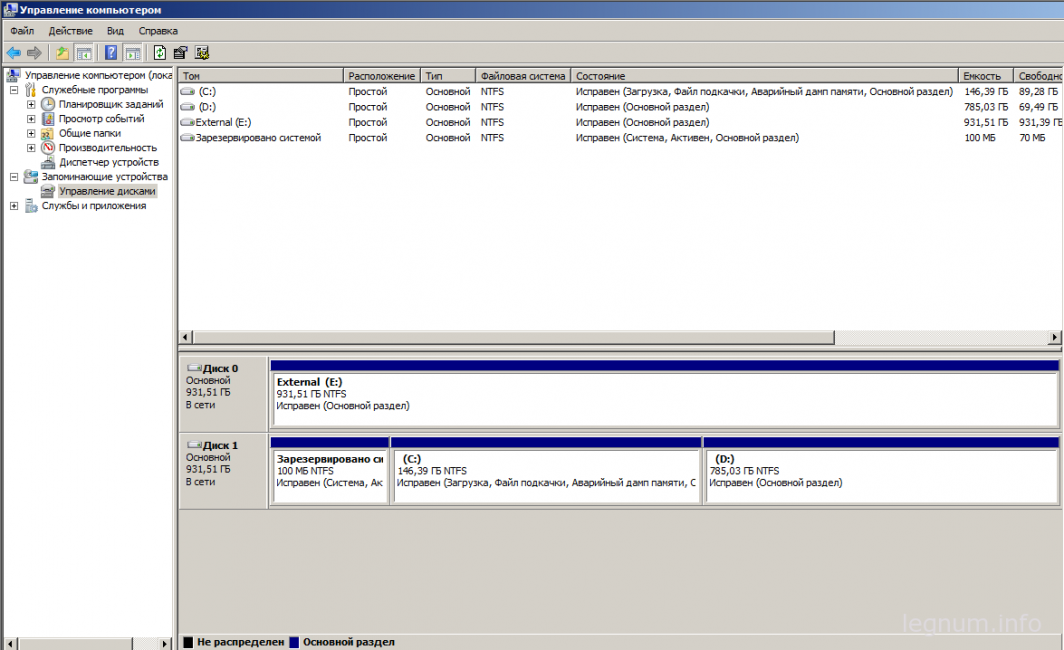Viewport: 1064px width, 650px height.
Task: Expand the Планировщик заданий node
Action: 31,104
